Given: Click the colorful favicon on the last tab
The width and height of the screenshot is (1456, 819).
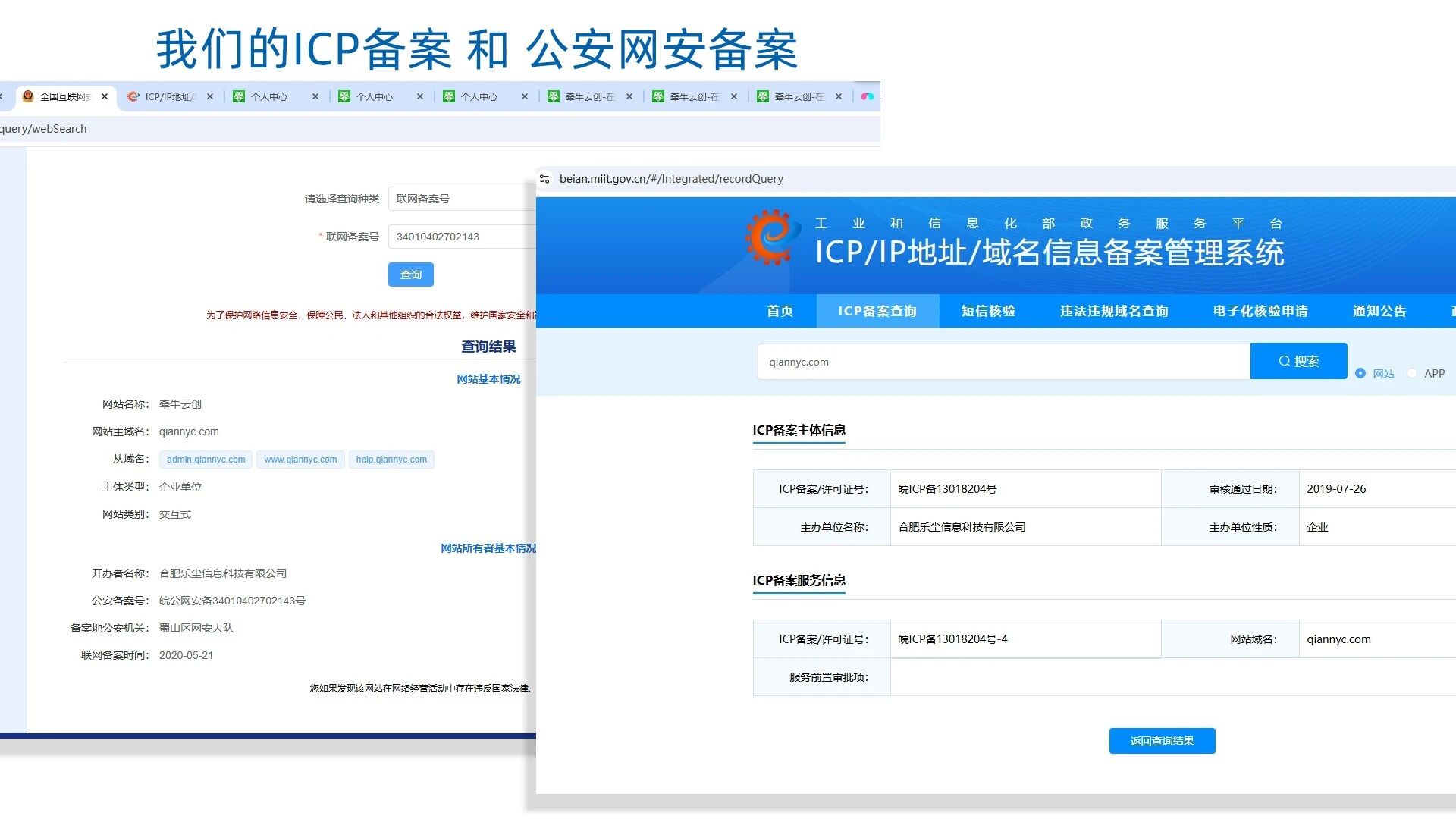Looking at the screenshot, I should [868, 96].
